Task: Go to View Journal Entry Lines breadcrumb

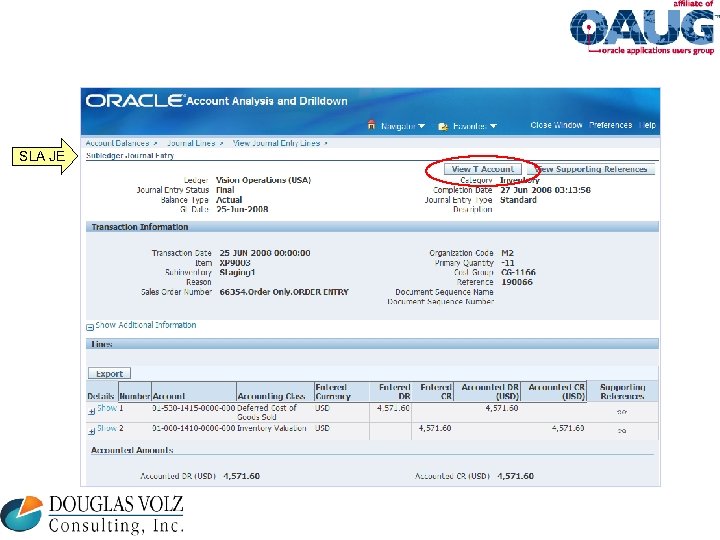Action: [276, 143]
